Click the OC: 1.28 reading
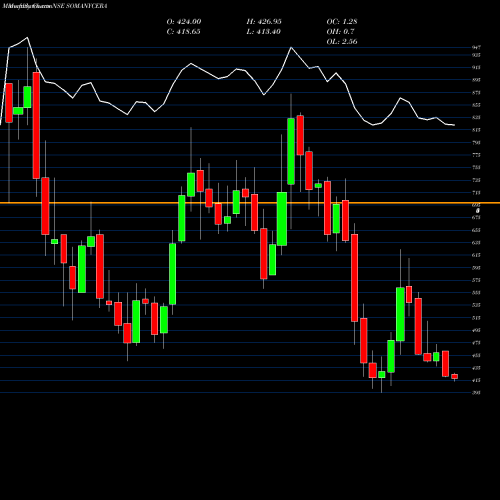The height and width of the screenshot is (500, 500). [342, 21]
